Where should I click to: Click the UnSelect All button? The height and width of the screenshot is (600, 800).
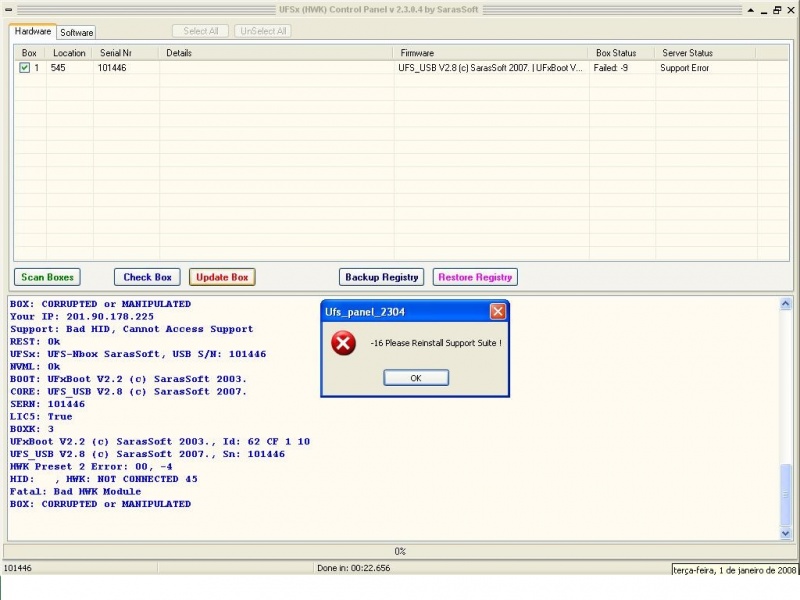click(x=263, y=31)
